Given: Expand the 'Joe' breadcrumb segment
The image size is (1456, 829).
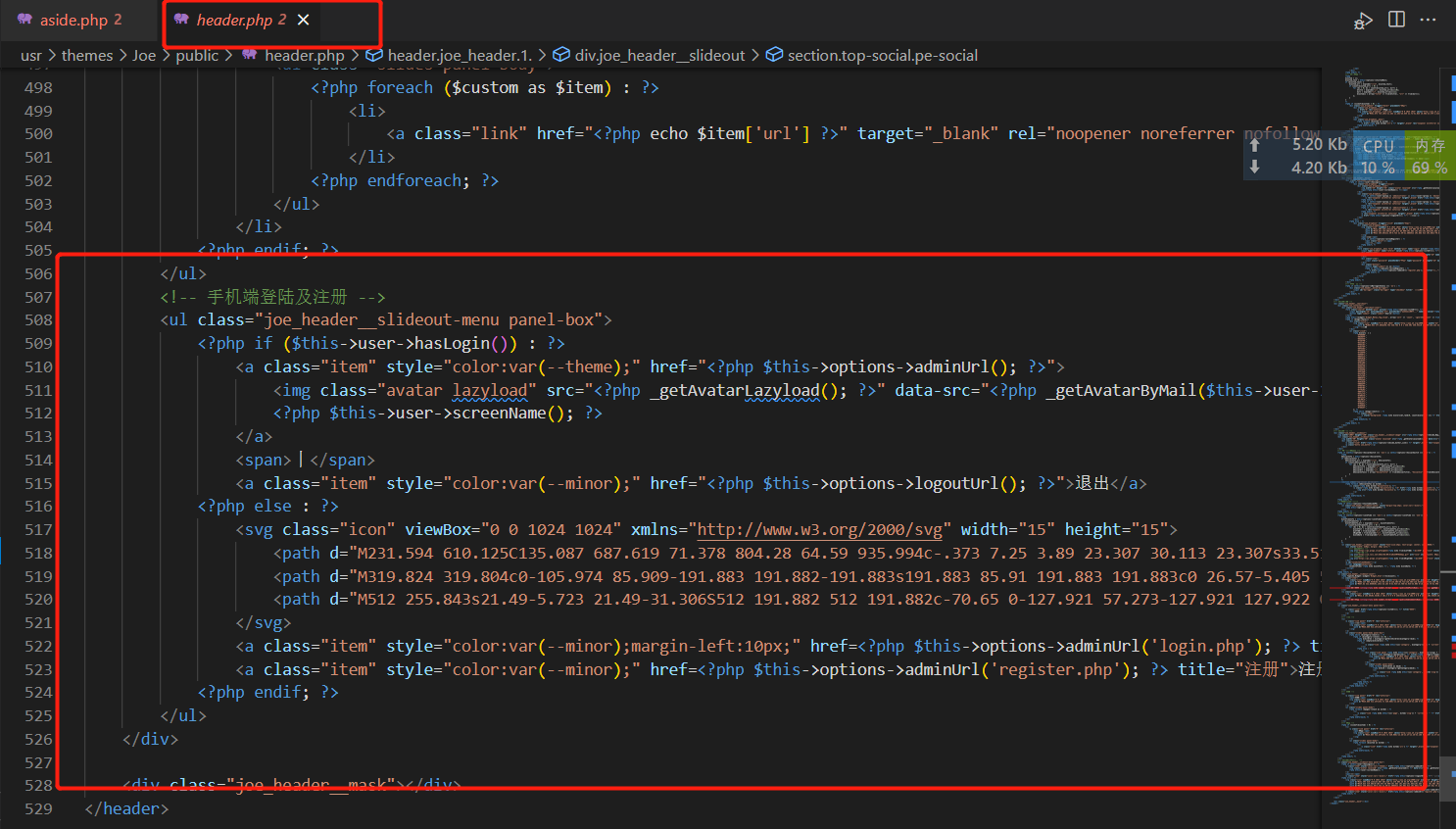Looking at the screenshot, I should [144, 55].
